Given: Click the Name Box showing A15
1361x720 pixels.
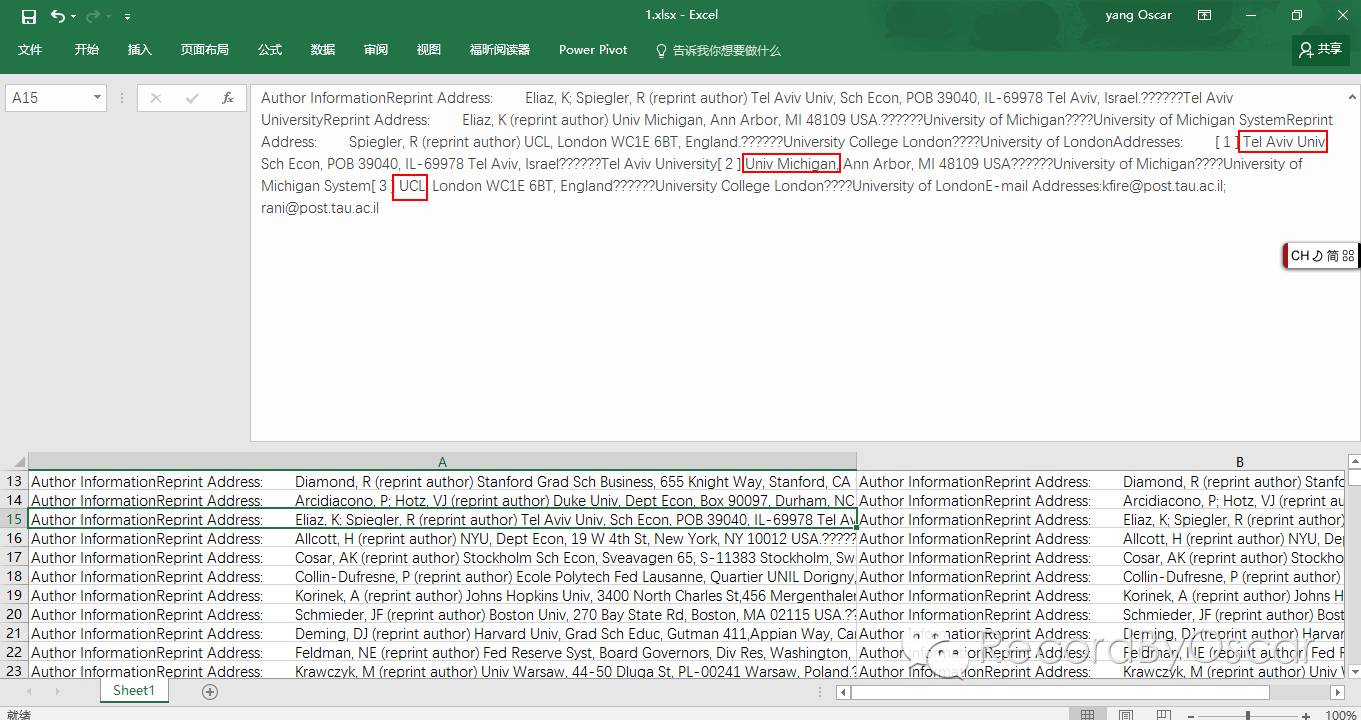Looking at the screenshot, I should click(48, 98).
